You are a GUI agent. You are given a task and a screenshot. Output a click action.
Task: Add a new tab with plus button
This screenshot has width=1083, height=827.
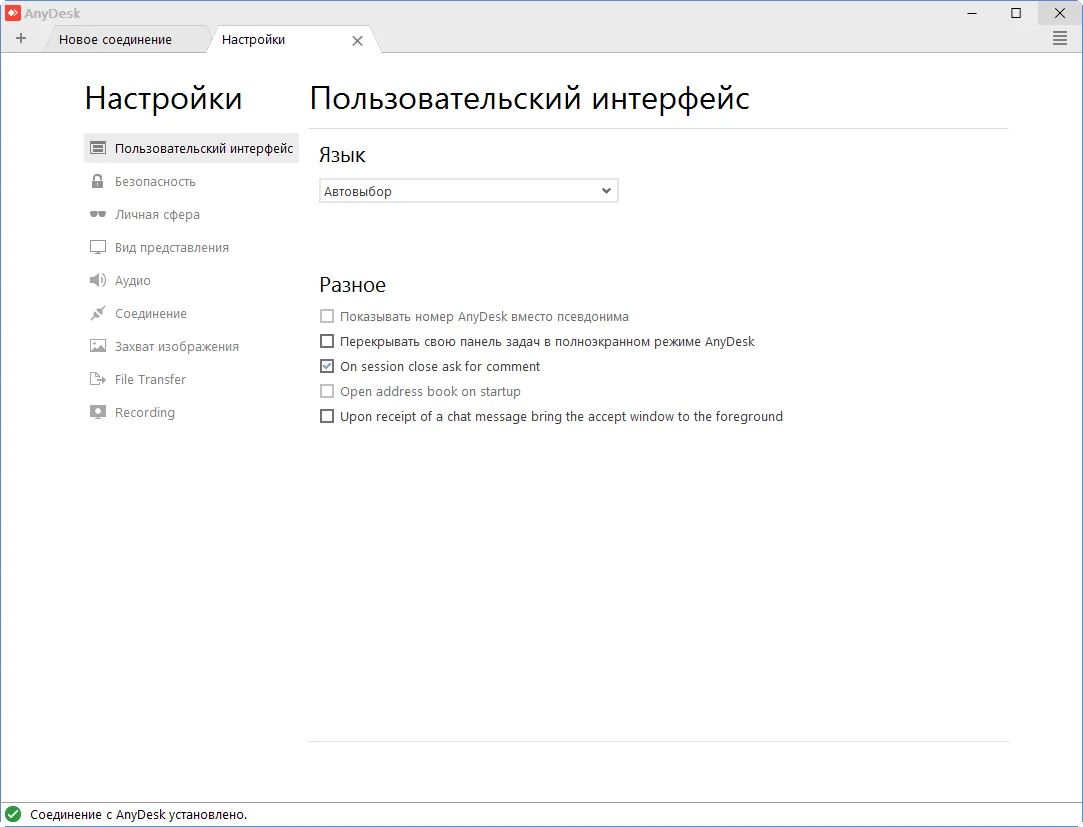(x=21, y=39)
